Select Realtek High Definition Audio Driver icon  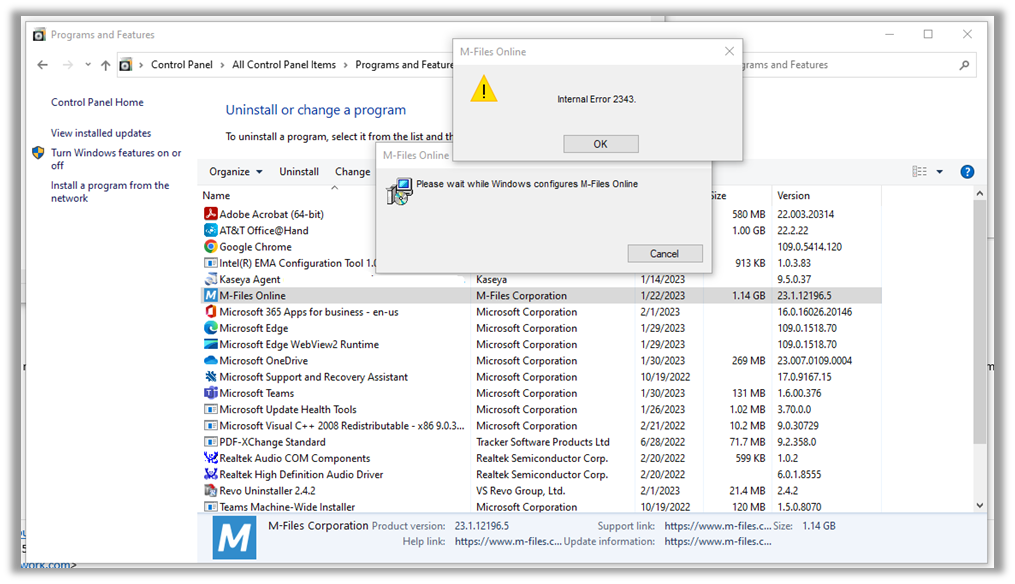tap(210, 474)
